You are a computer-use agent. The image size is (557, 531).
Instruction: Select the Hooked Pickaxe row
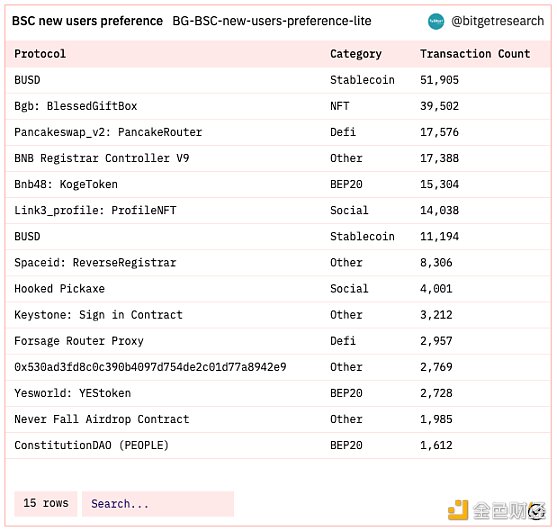point(278,289)
